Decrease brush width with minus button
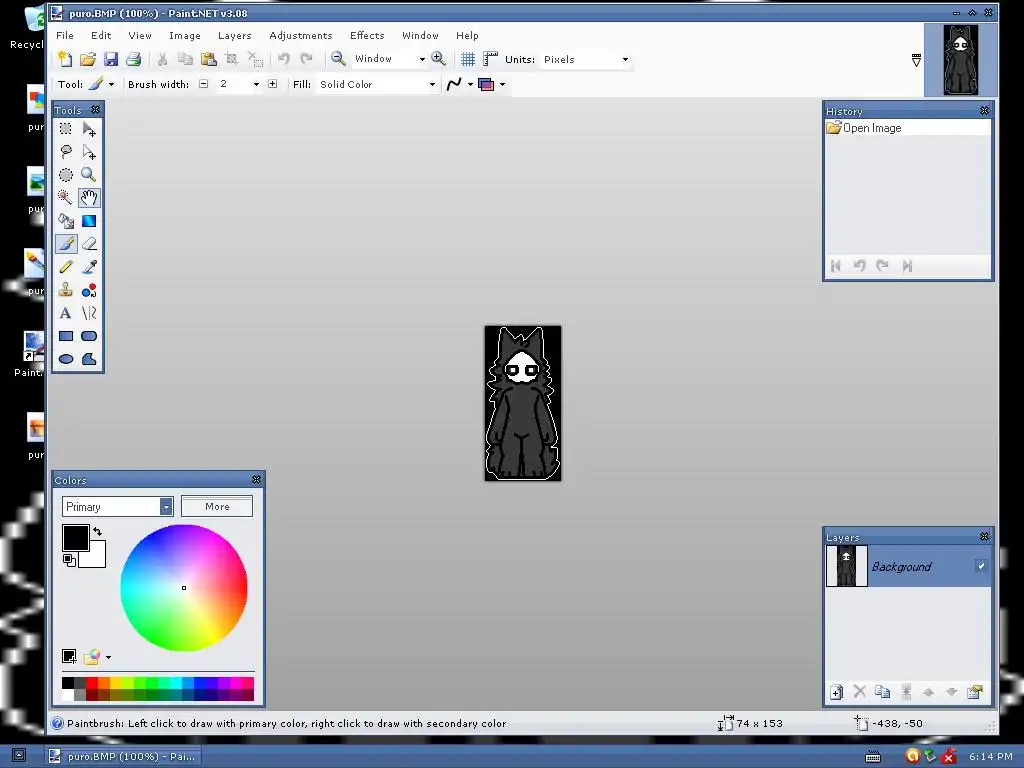The image size is (1024, 768). point(204,84)
